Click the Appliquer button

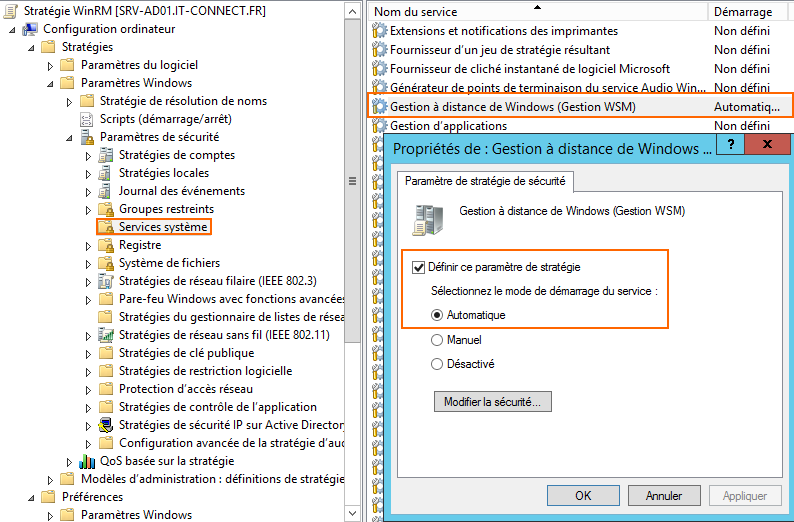pyautogui.click(x=745, y=496)
